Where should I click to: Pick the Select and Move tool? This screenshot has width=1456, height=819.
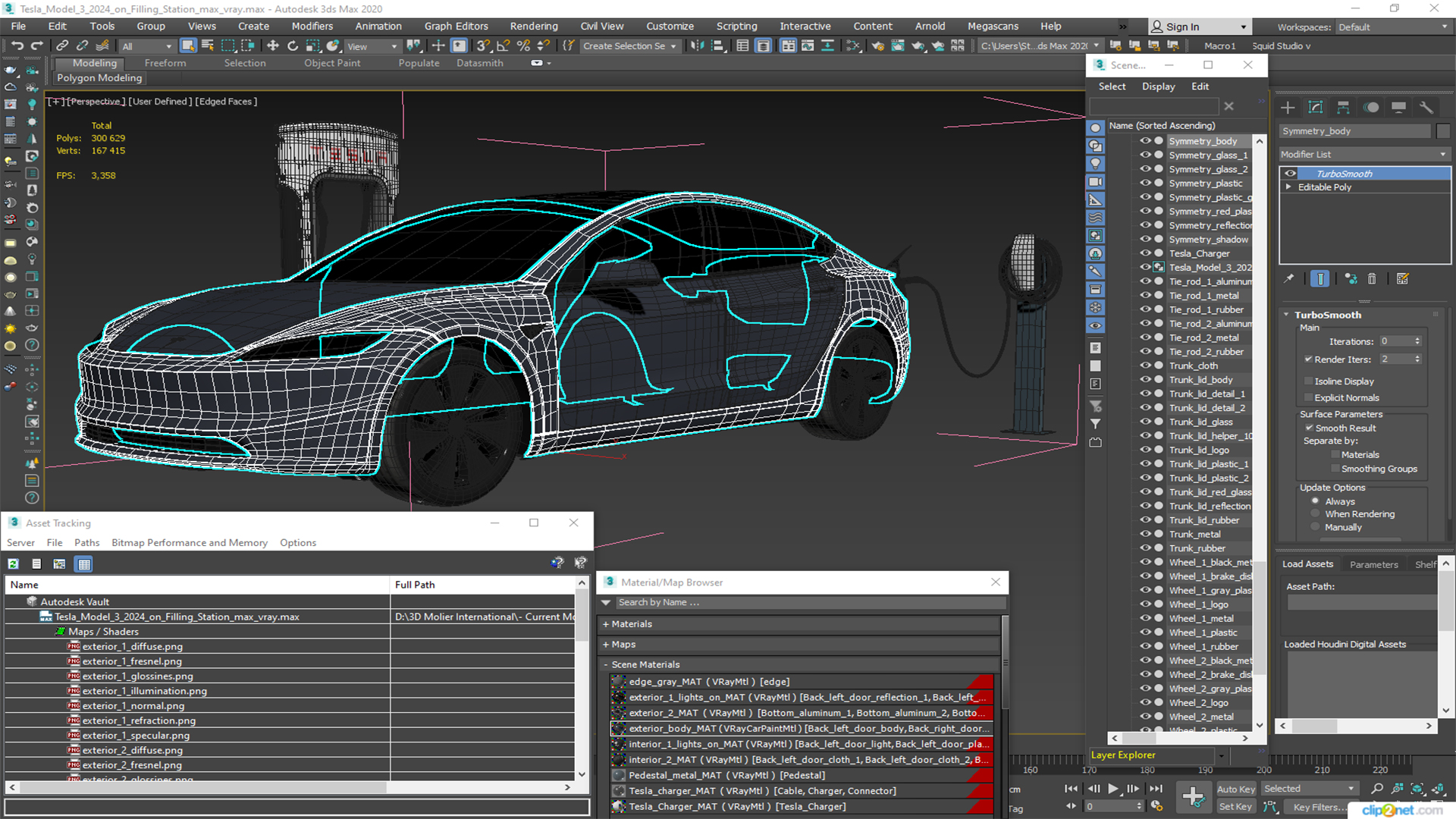pos(273,45)
